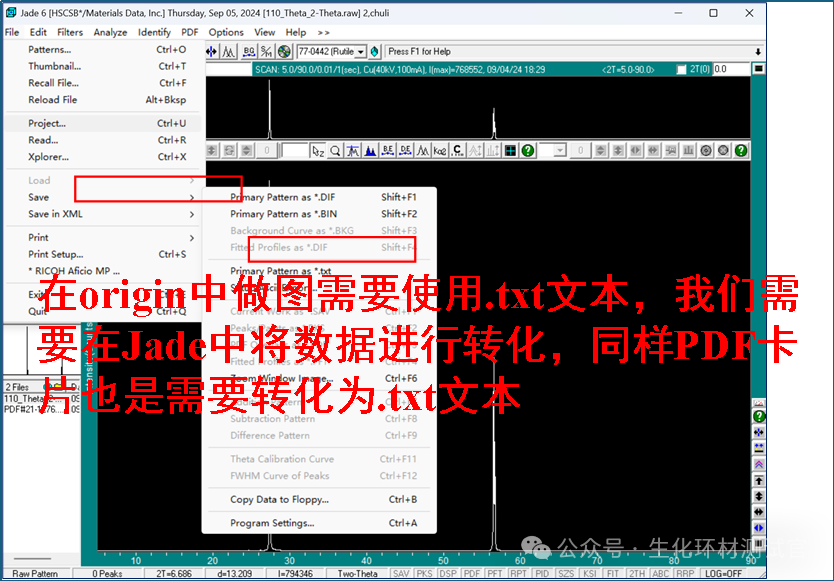834x581 pixels.
Task: Click the green help icon after crosshair
Action: tap(528, 151)
